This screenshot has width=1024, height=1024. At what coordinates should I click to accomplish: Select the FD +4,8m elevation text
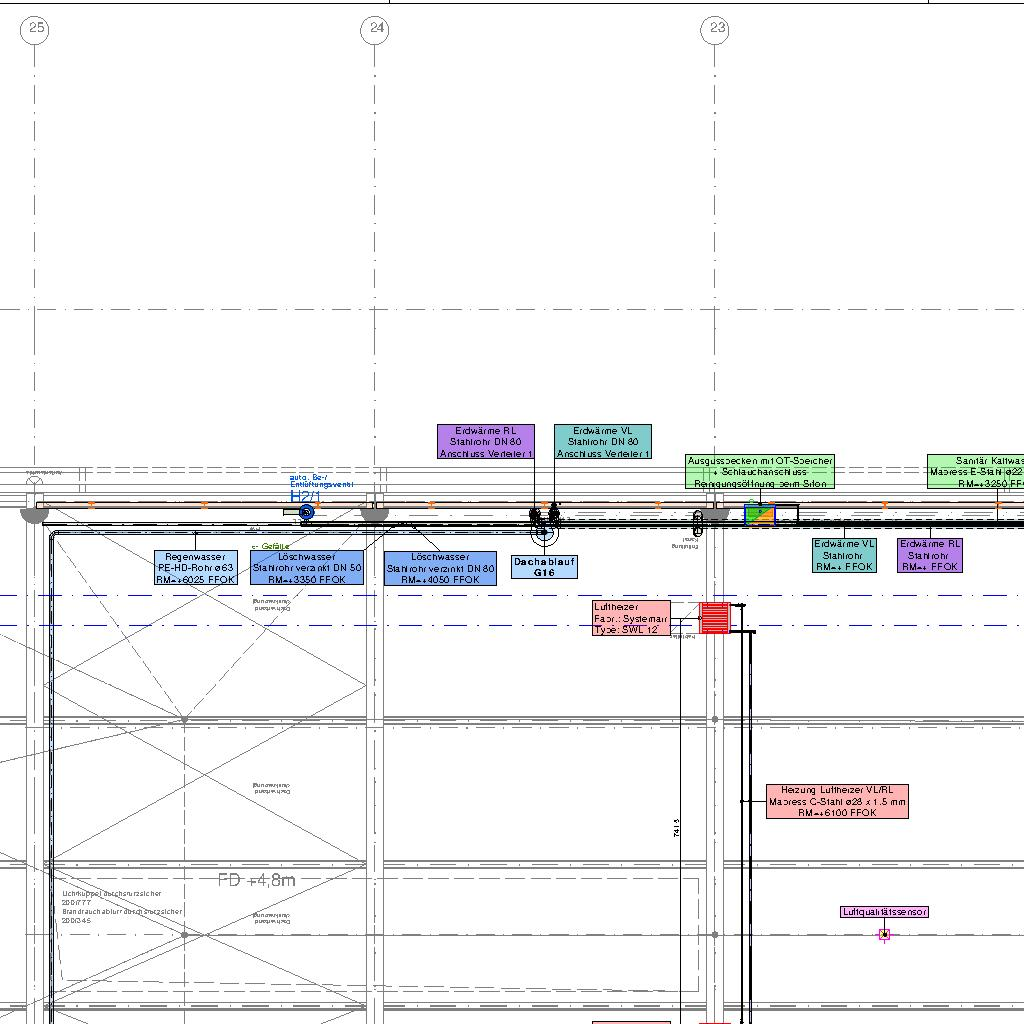point(257,880)
